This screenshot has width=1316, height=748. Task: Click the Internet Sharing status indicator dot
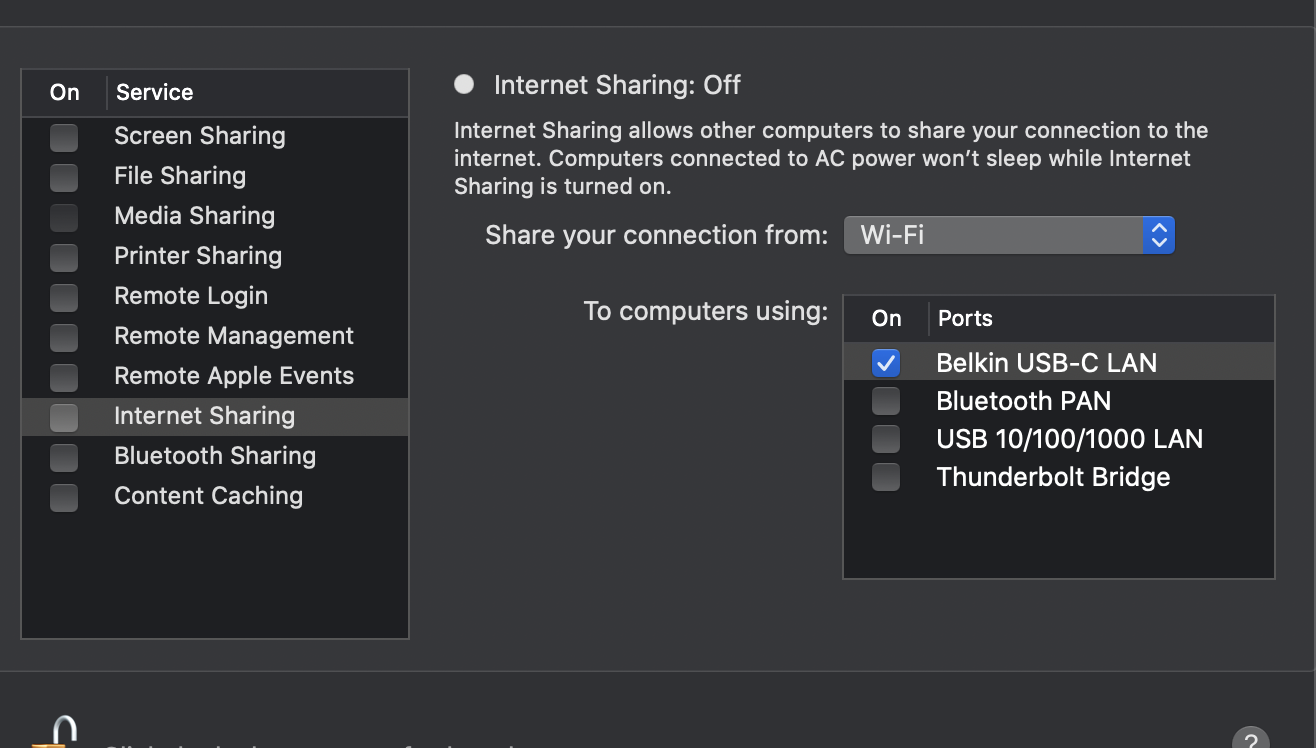tap(464, 85)
